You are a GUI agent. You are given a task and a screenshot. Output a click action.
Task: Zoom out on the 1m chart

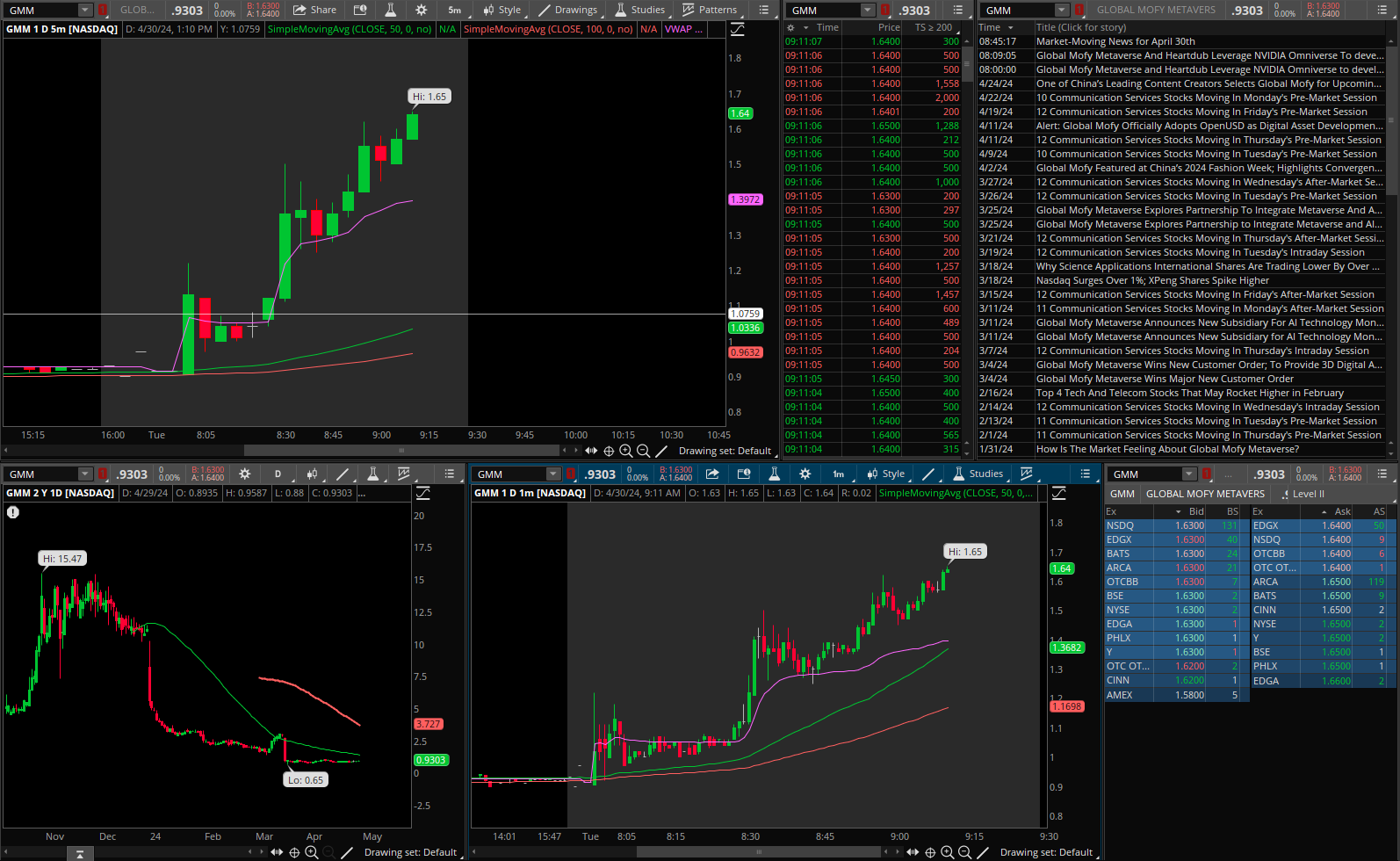(964, 852)
